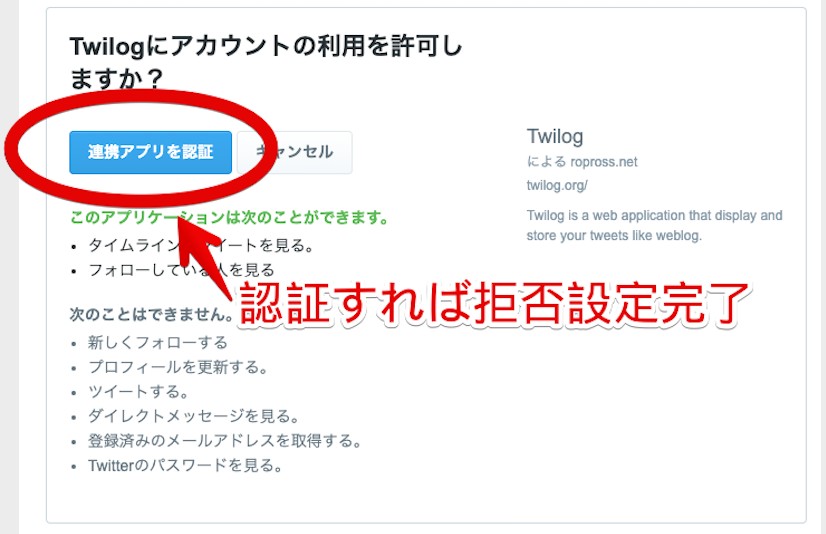Select the タイムラインのツイートを見る list item

[201, 245]
